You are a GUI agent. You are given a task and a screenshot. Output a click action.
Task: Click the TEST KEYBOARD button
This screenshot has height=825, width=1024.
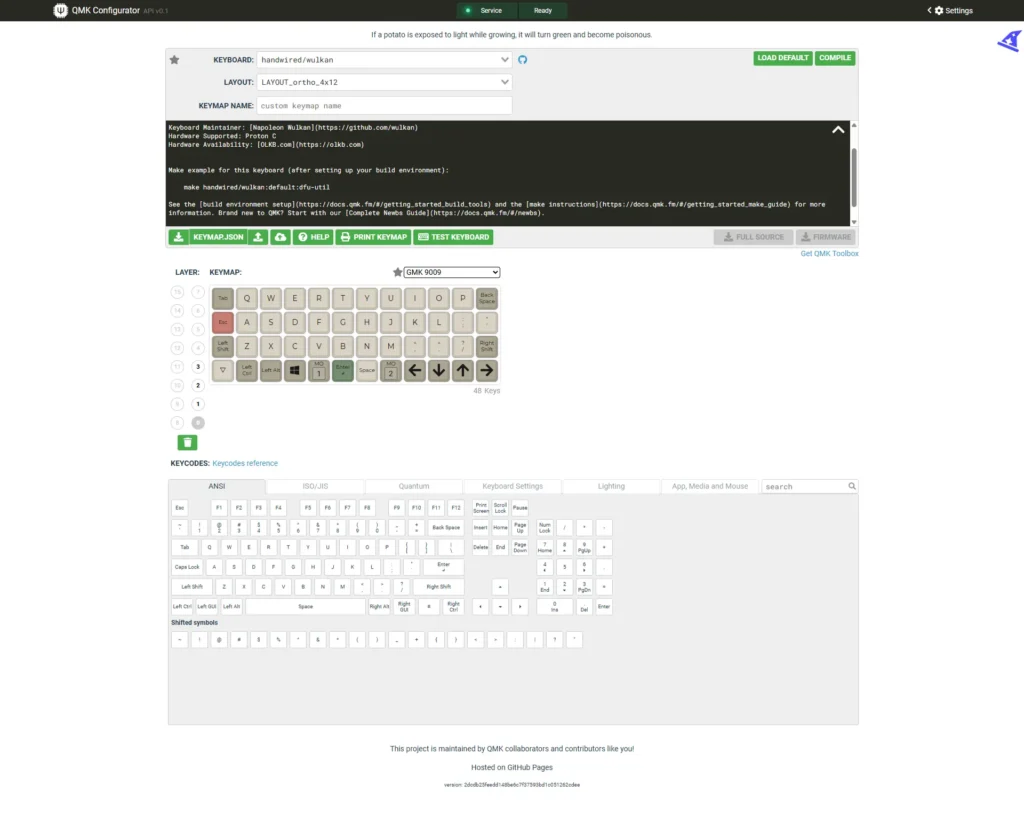[x=453, y=237]
